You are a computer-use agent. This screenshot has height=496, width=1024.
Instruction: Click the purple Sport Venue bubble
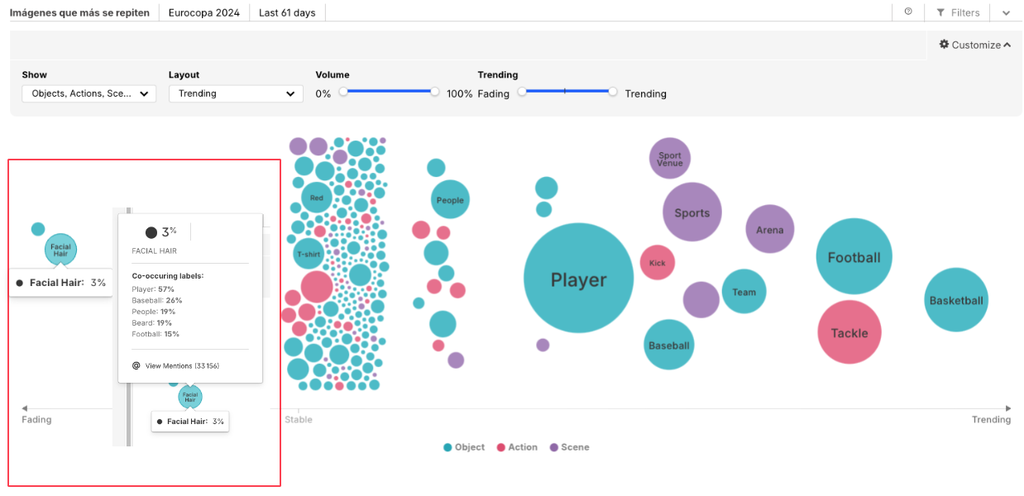click(670, 158)
